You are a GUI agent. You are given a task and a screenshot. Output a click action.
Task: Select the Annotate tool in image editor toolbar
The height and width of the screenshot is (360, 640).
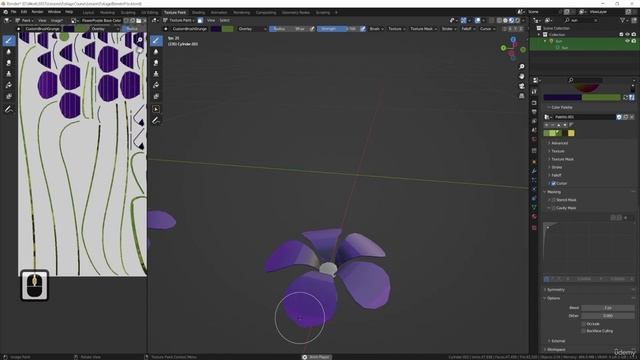[x=9, y=109]
